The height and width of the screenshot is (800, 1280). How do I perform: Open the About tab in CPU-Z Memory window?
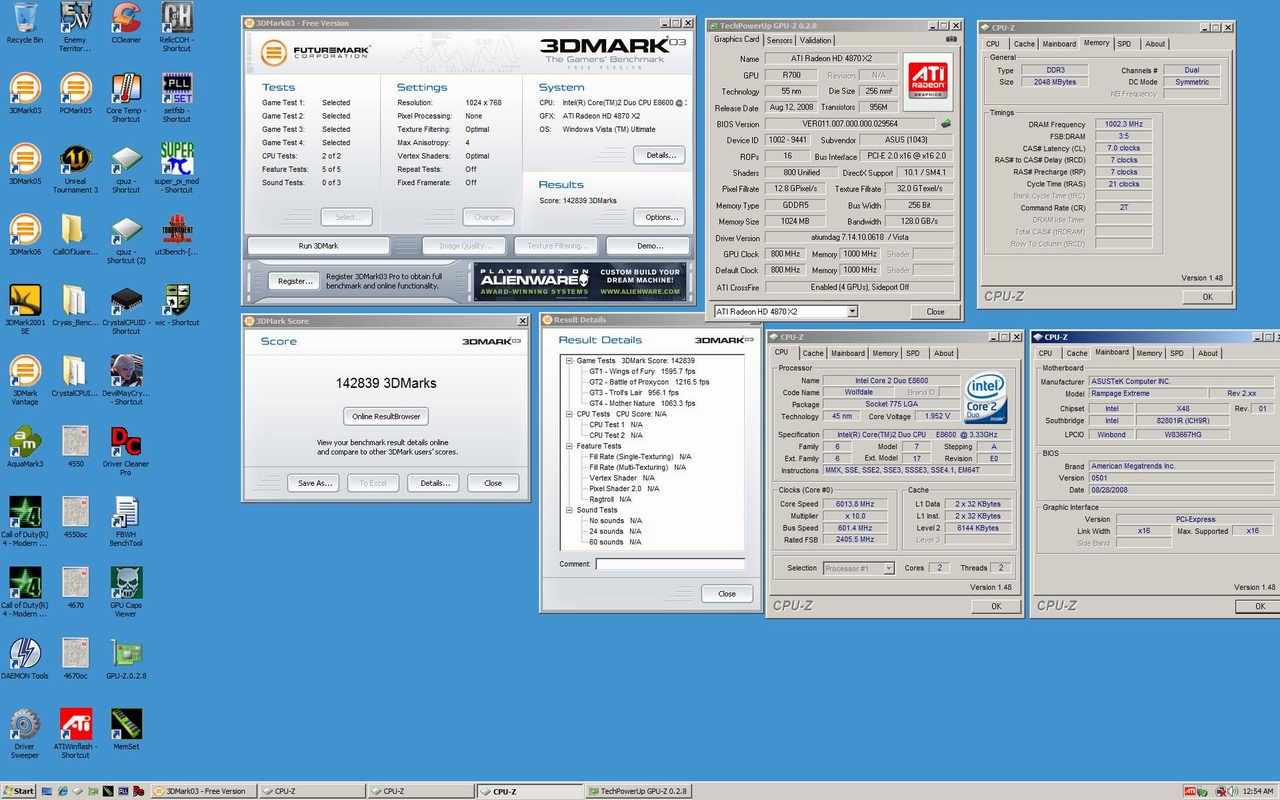point(1155,44)
